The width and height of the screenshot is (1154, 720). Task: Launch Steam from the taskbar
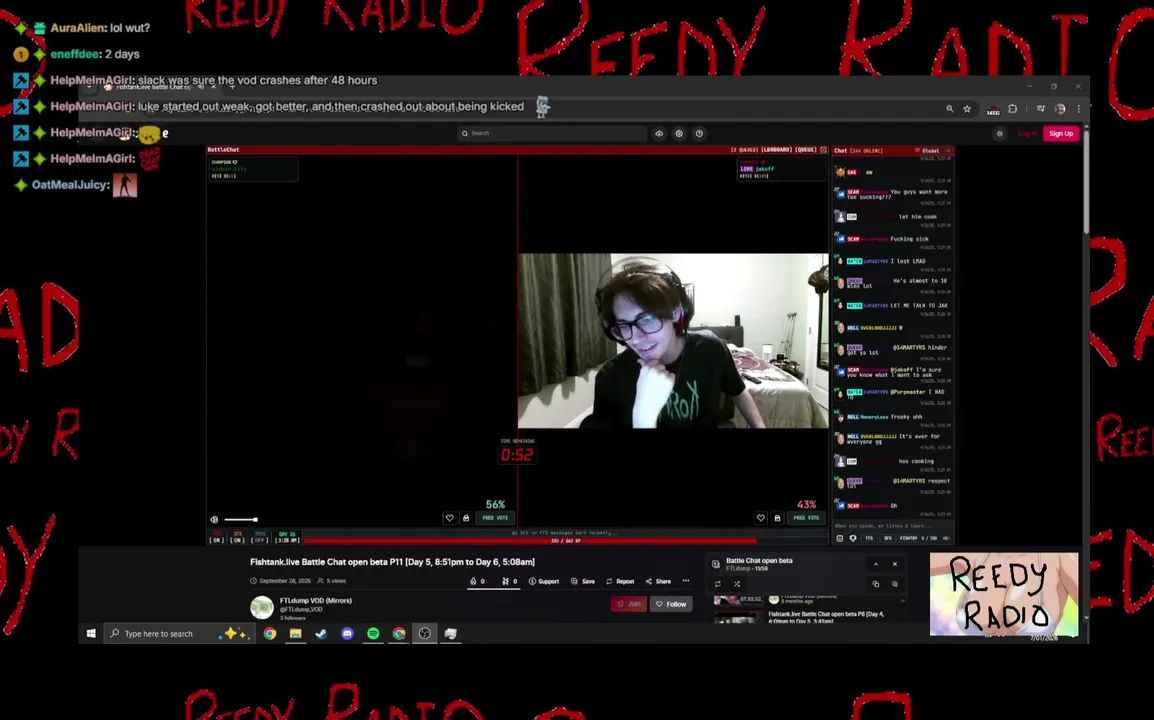[x=321, y=633]
